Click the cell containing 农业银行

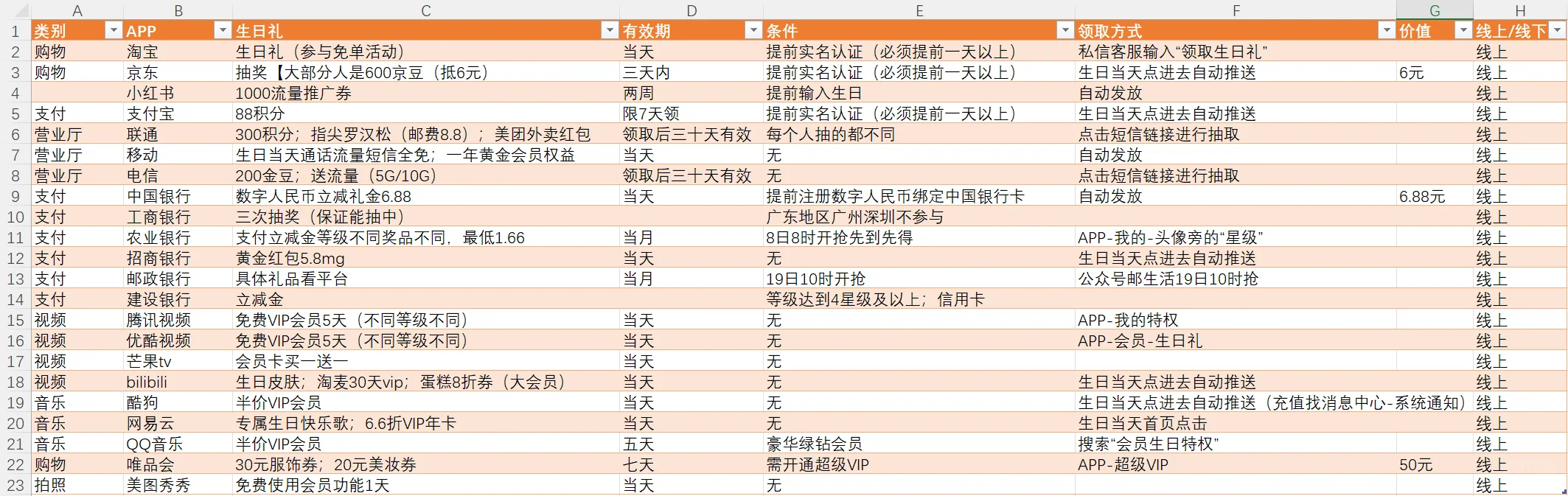tap(178, 237)
